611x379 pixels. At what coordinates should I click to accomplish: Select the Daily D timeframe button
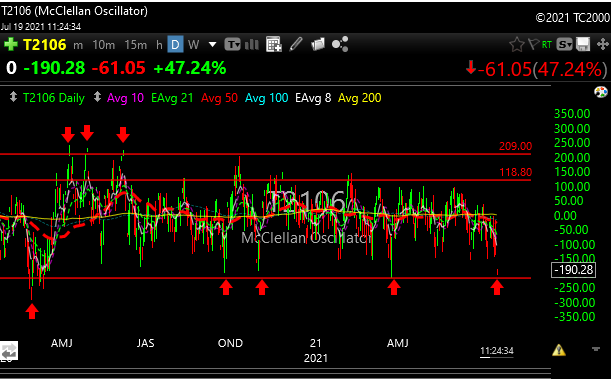click(x=175, y=45)
